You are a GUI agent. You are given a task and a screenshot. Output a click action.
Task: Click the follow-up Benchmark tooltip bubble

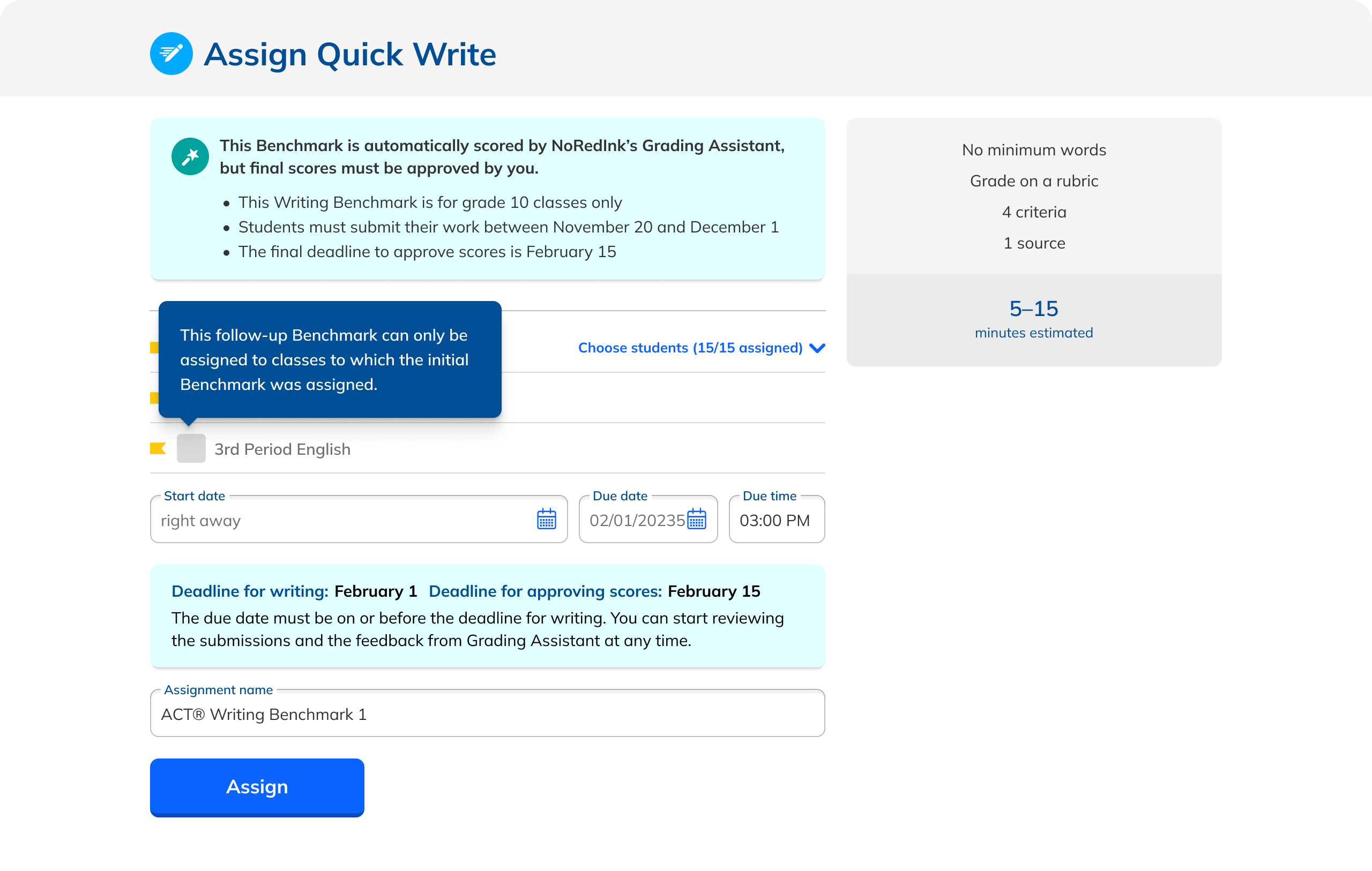329,359
